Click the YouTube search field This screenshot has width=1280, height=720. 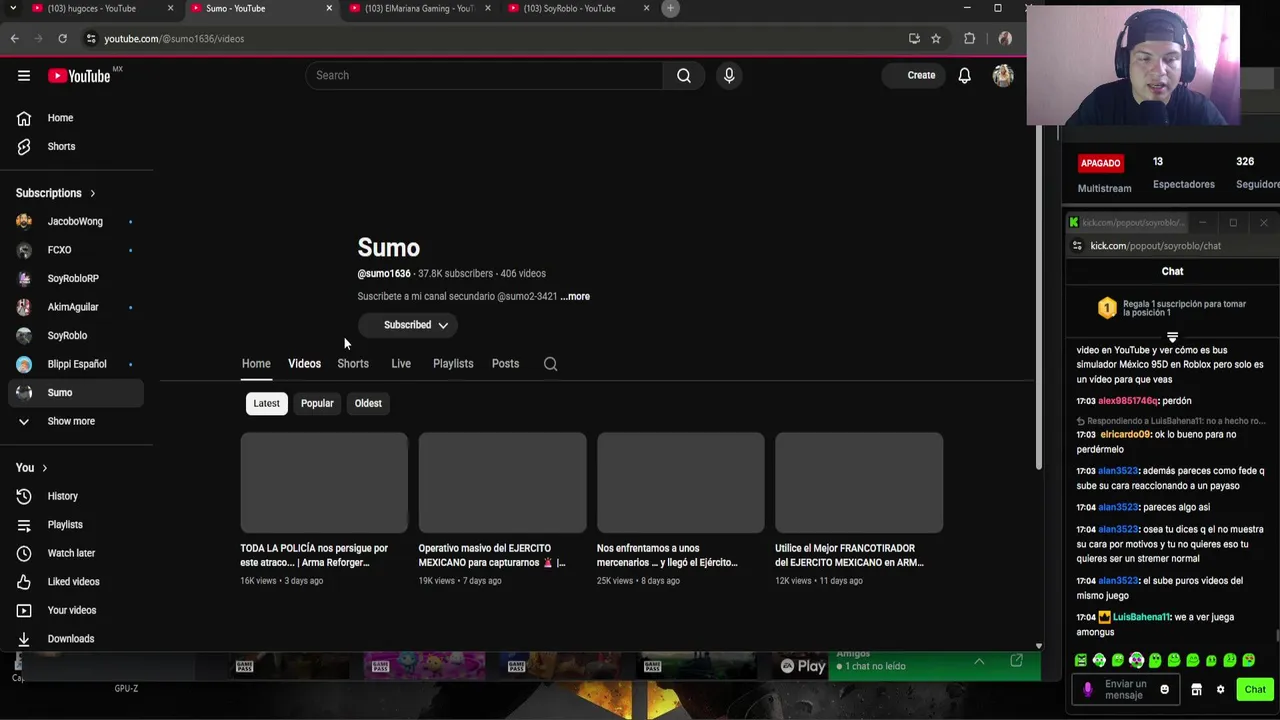[x=484, y=75]
